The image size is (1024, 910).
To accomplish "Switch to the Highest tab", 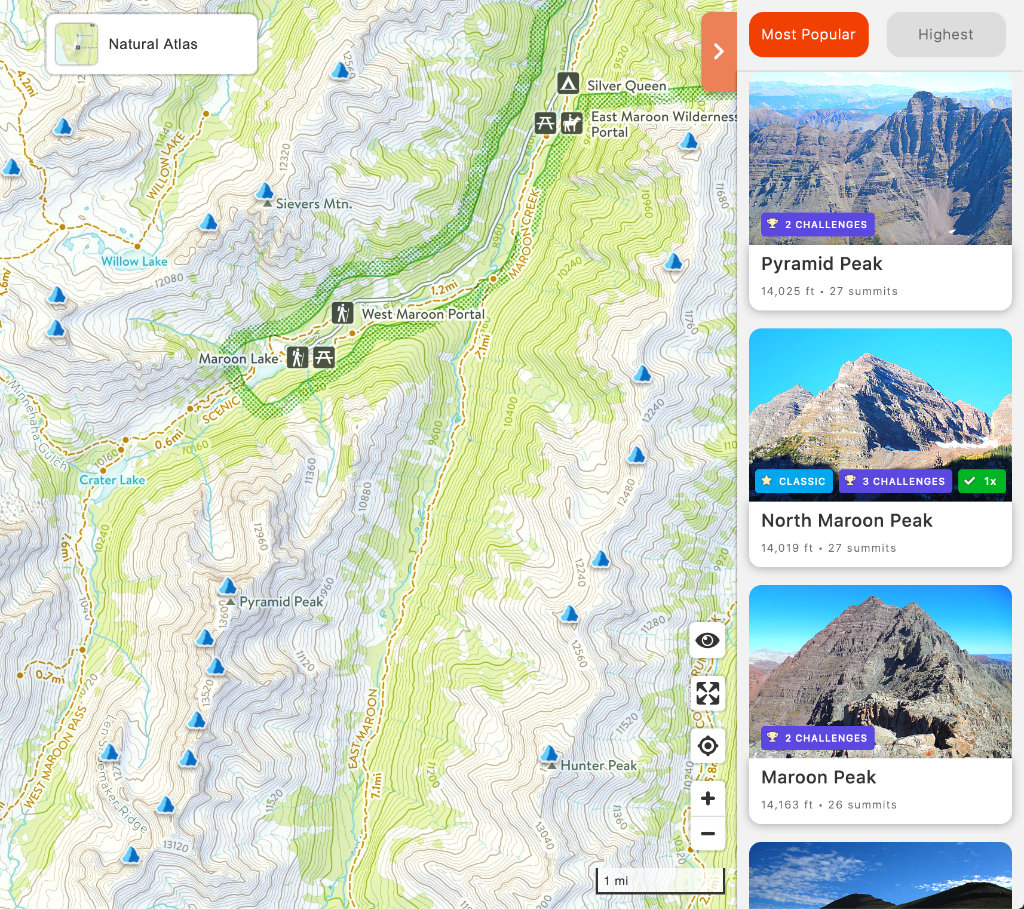I will [946, 35].
